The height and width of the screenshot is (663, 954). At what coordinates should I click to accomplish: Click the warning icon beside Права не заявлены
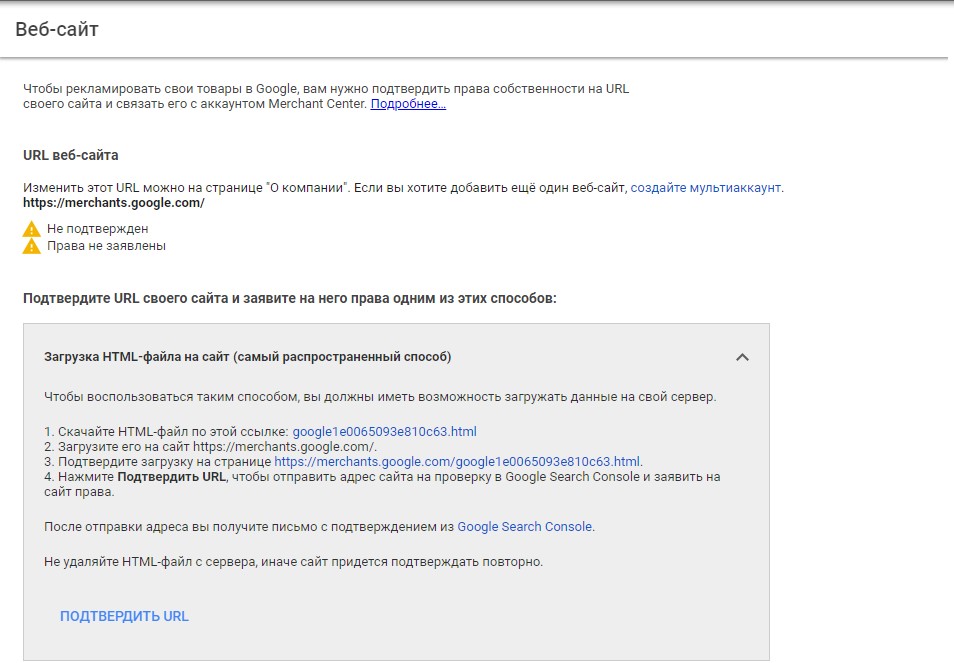[x=32, y=246]
